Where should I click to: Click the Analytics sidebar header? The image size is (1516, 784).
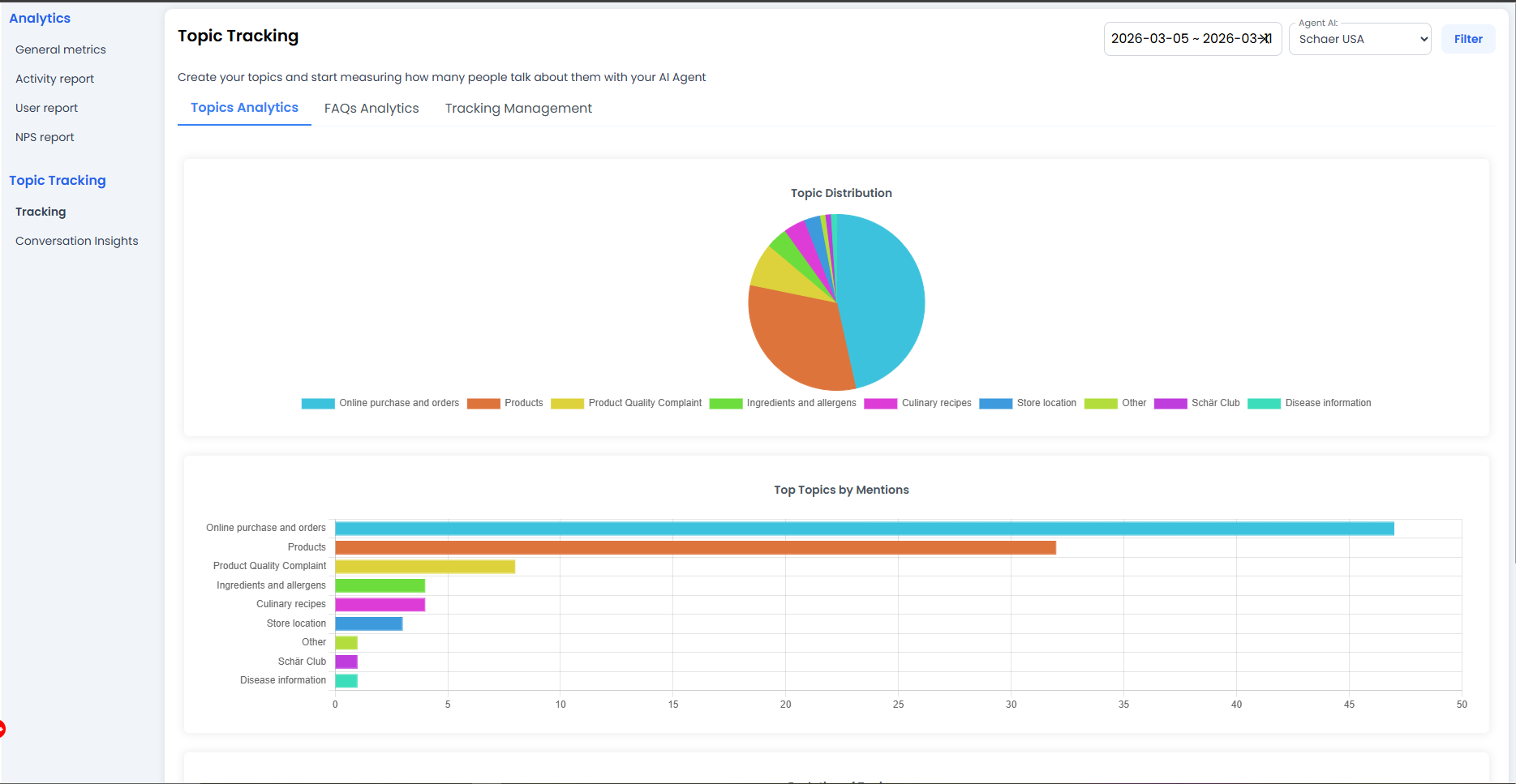(39, 18)
